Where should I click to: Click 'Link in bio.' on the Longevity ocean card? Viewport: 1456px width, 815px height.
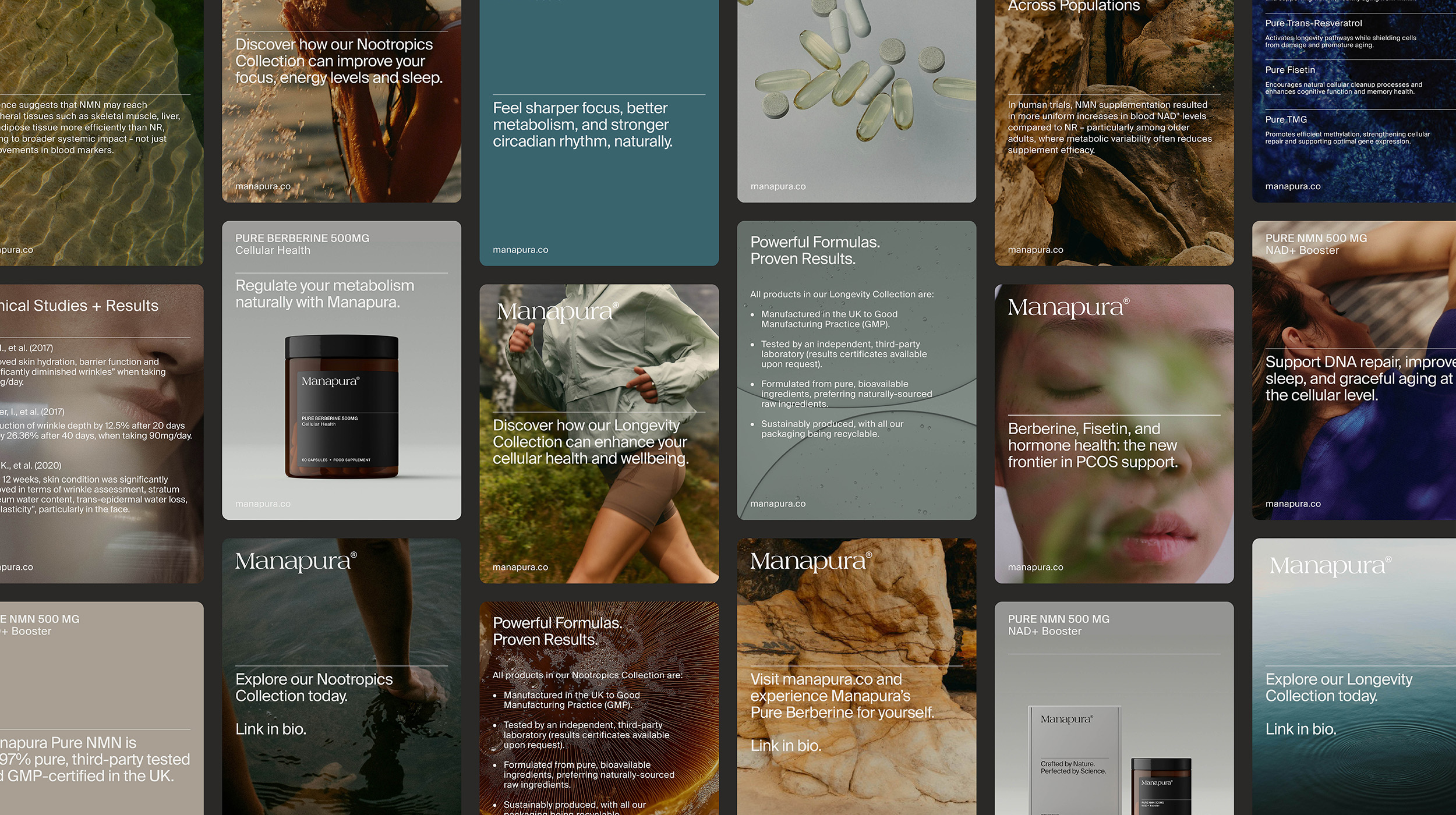(1300, 729)
